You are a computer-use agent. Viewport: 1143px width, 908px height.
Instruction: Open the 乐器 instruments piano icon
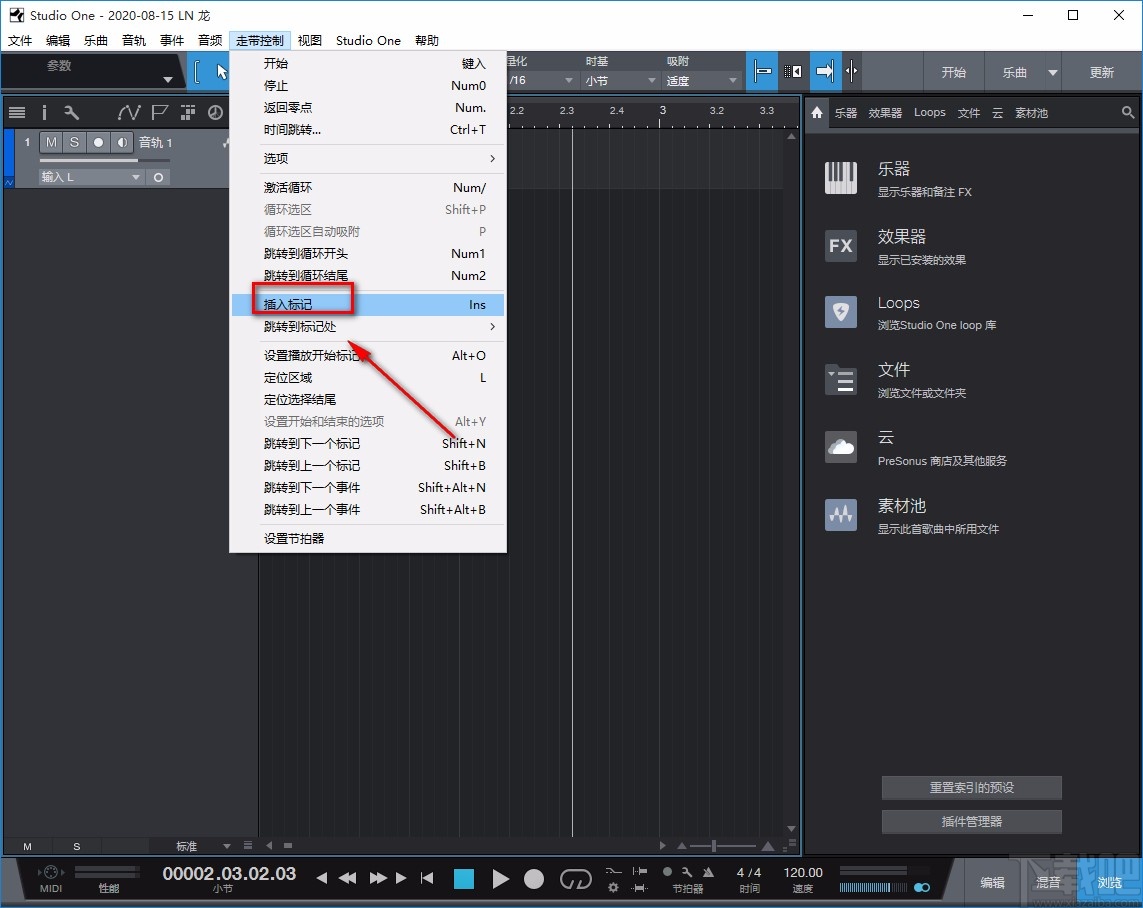point(840,178)
